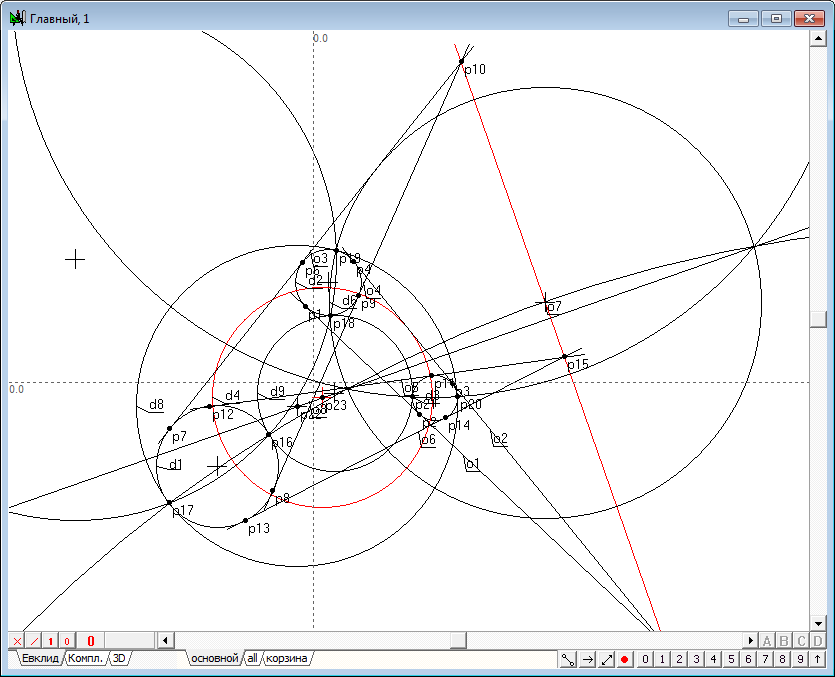Click point label p14
Screen dimensions: 835x677
(x=459, y=426)
